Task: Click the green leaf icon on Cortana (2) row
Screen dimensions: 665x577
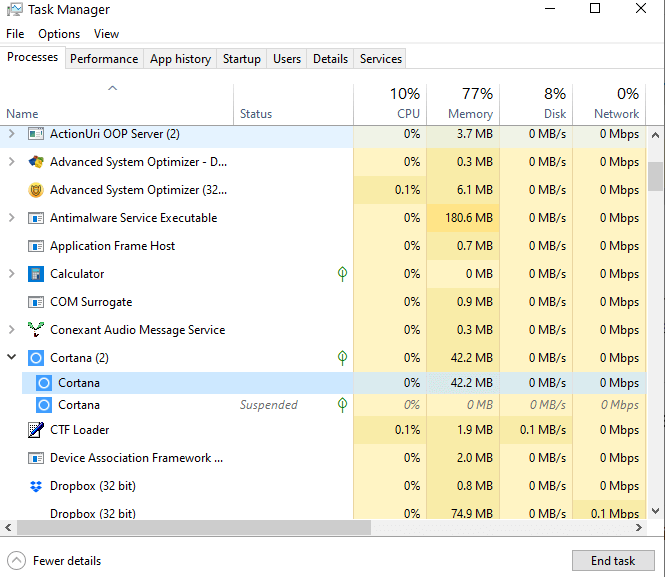Action: (x=342, y=358)
